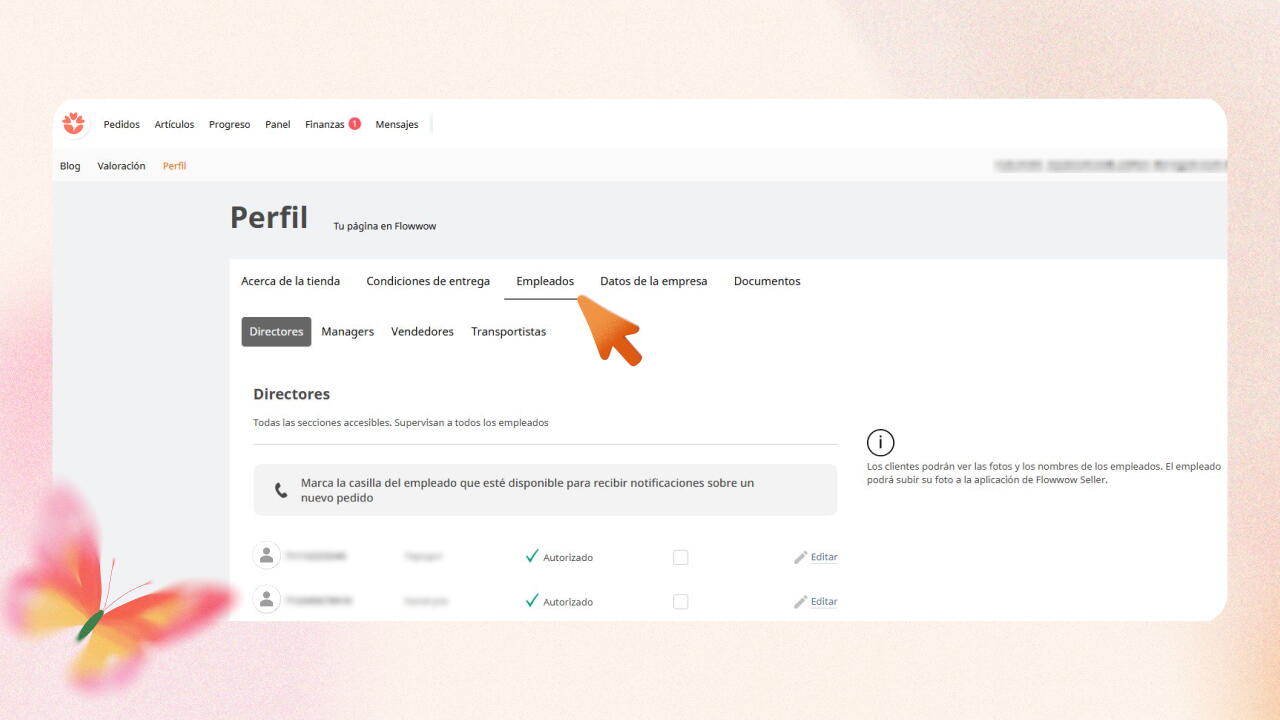Select the Managers employee sub-tab
1280x720 pixels.
[x=347, y=332]
